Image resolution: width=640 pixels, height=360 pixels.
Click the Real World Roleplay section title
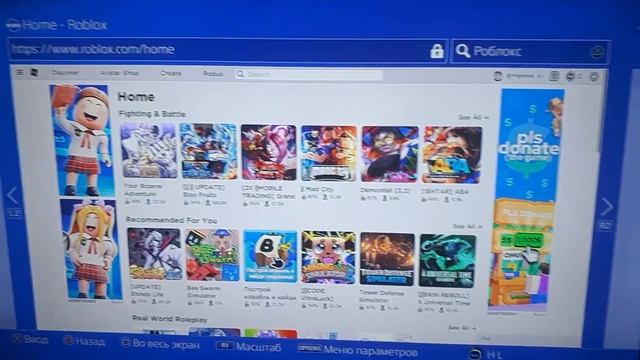coord(170,319)
